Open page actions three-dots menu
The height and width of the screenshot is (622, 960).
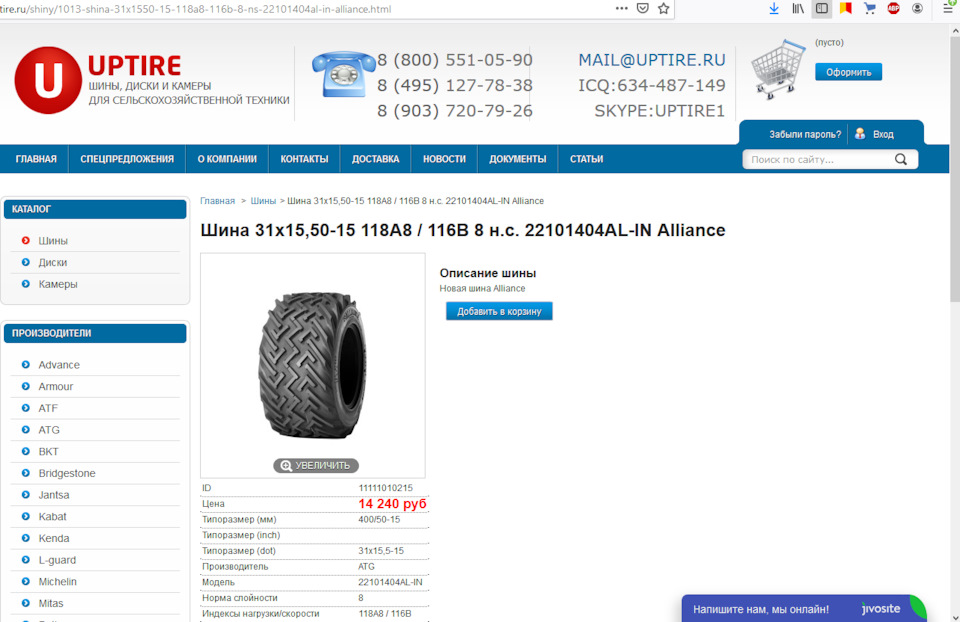pyautogui.click(x=621, y=9)
